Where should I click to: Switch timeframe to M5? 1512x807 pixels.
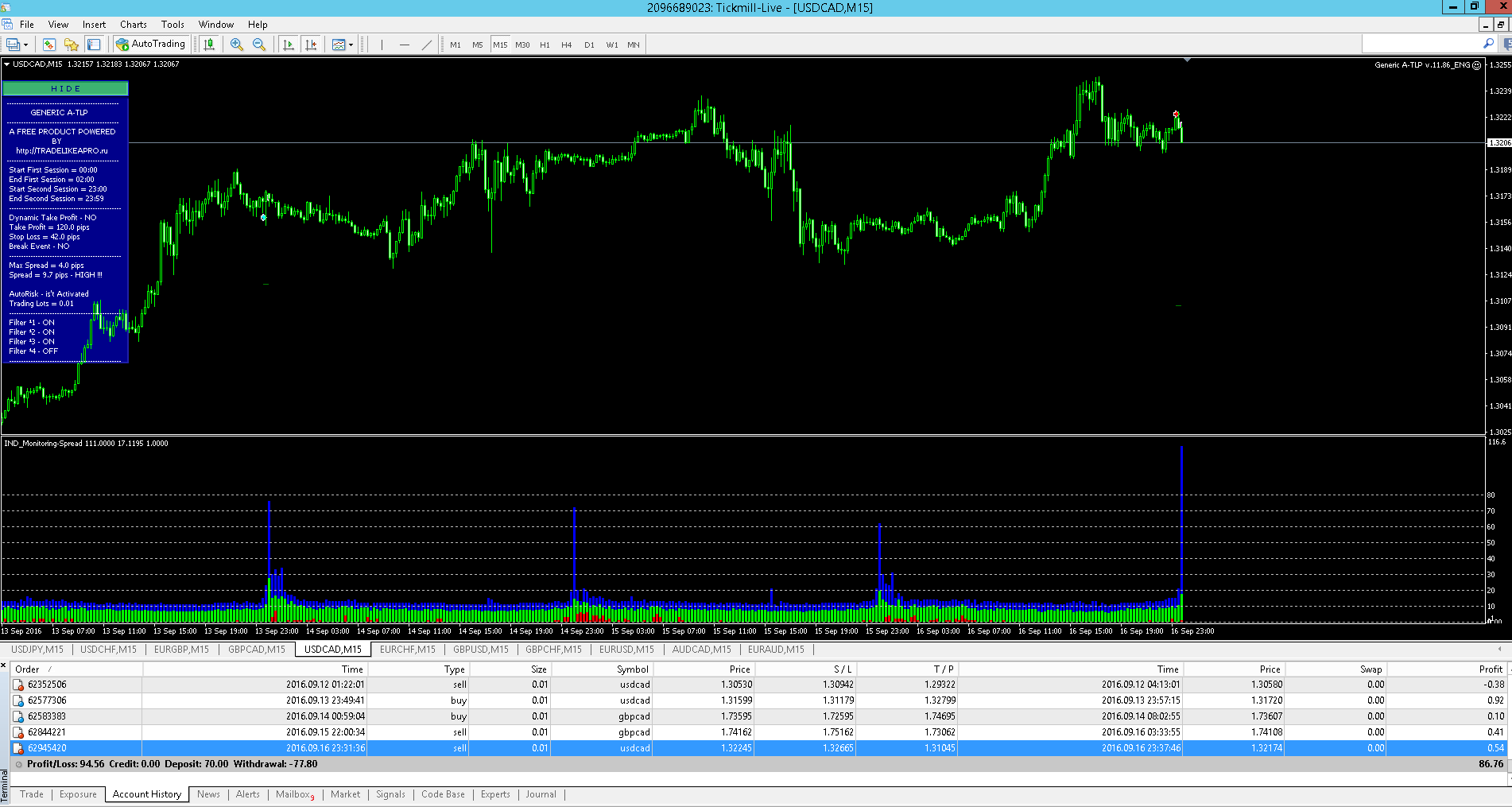click(478, 45)
